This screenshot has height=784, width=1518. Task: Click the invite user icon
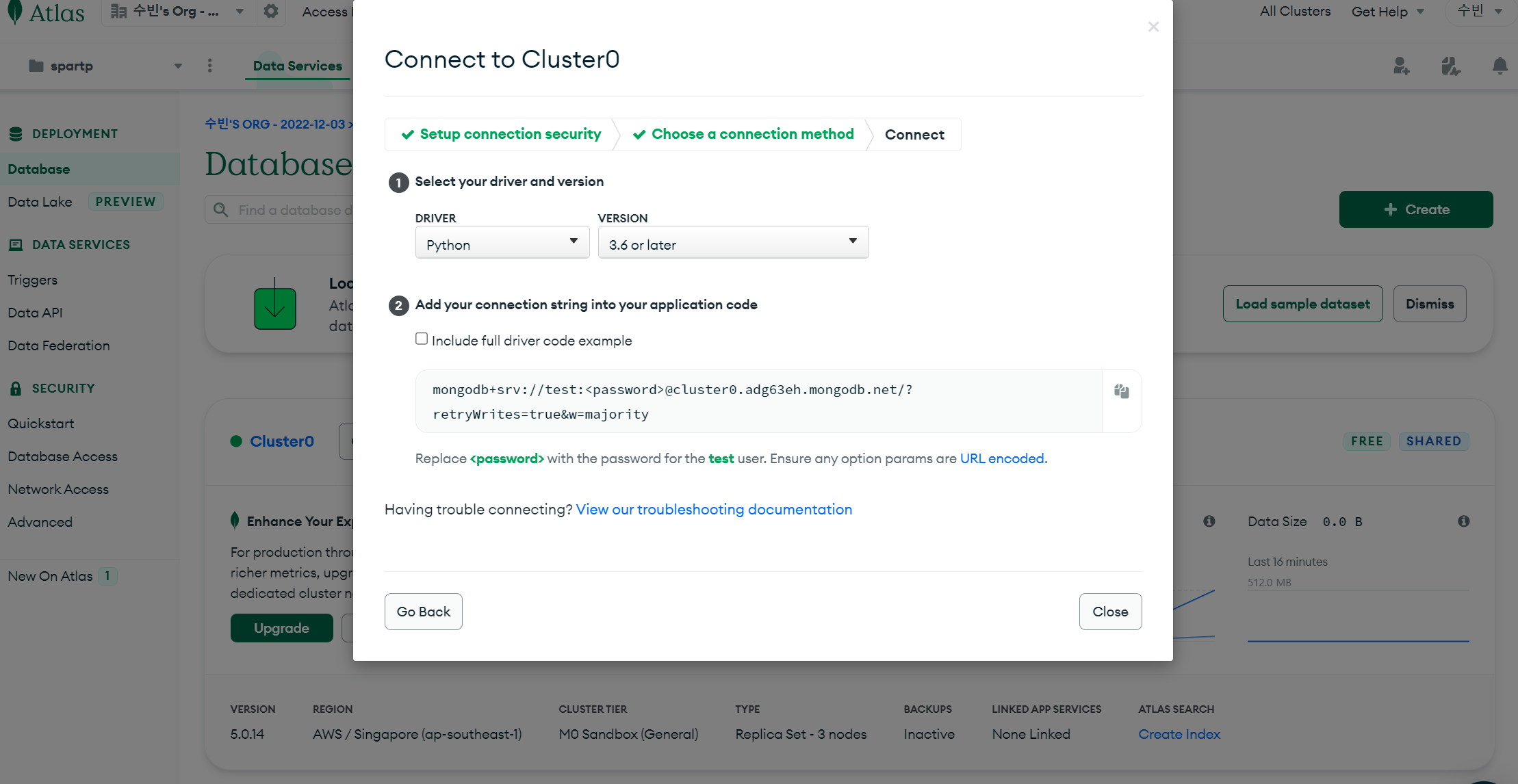click(1401, 66)
